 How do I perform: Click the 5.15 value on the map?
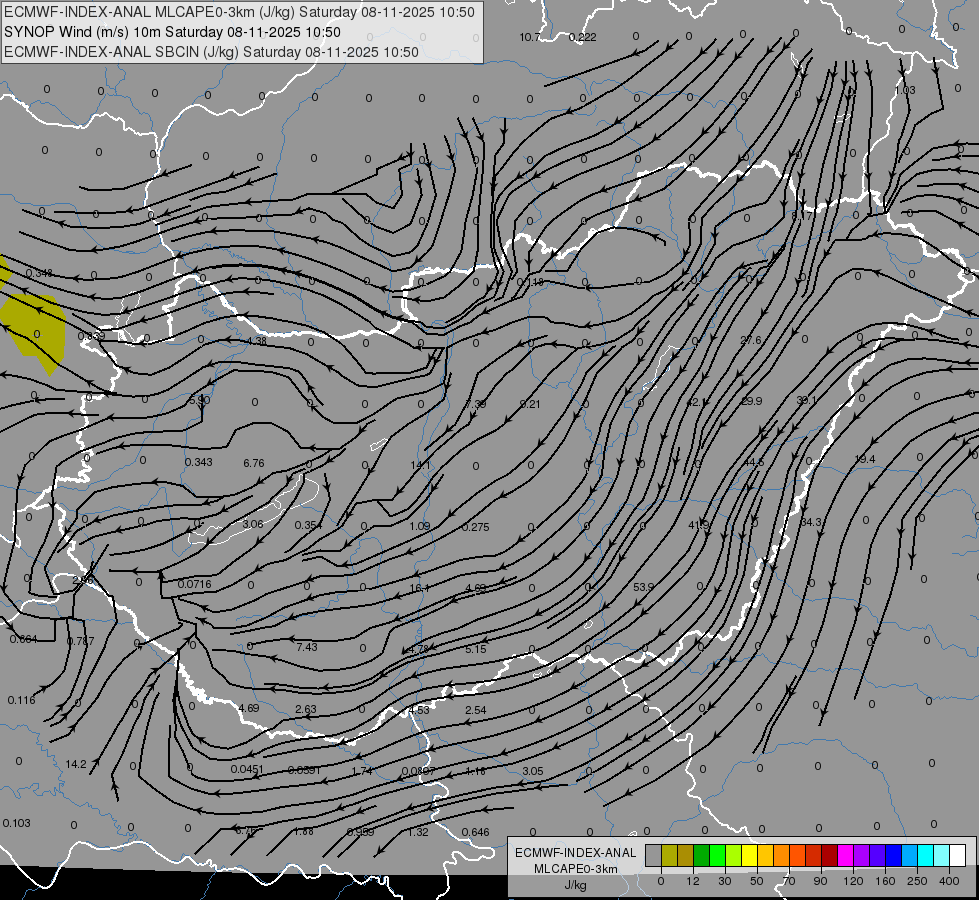(476, 650)
